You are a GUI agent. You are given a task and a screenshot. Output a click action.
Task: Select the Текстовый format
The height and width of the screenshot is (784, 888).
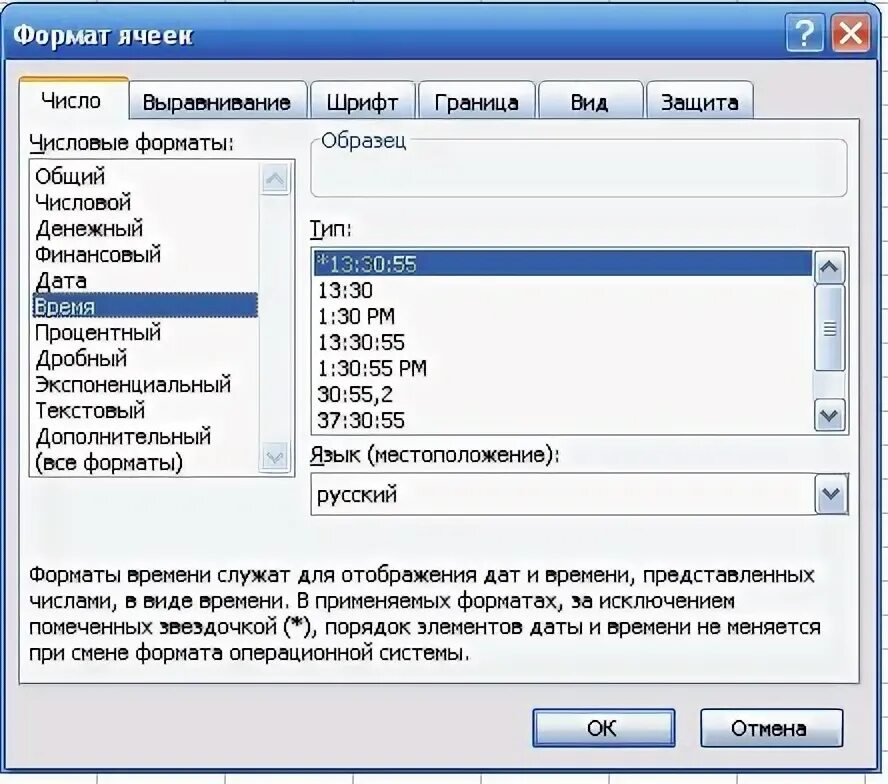[145, 410]
